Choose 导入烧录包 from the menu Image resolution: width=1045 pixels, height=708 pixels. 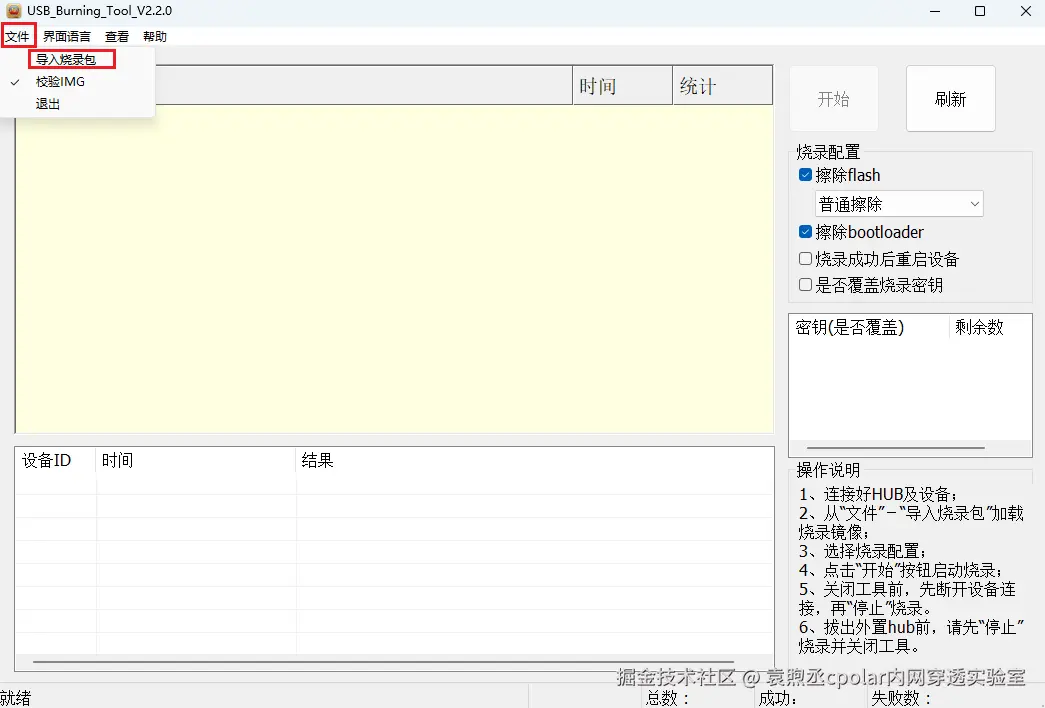point(66,59)
